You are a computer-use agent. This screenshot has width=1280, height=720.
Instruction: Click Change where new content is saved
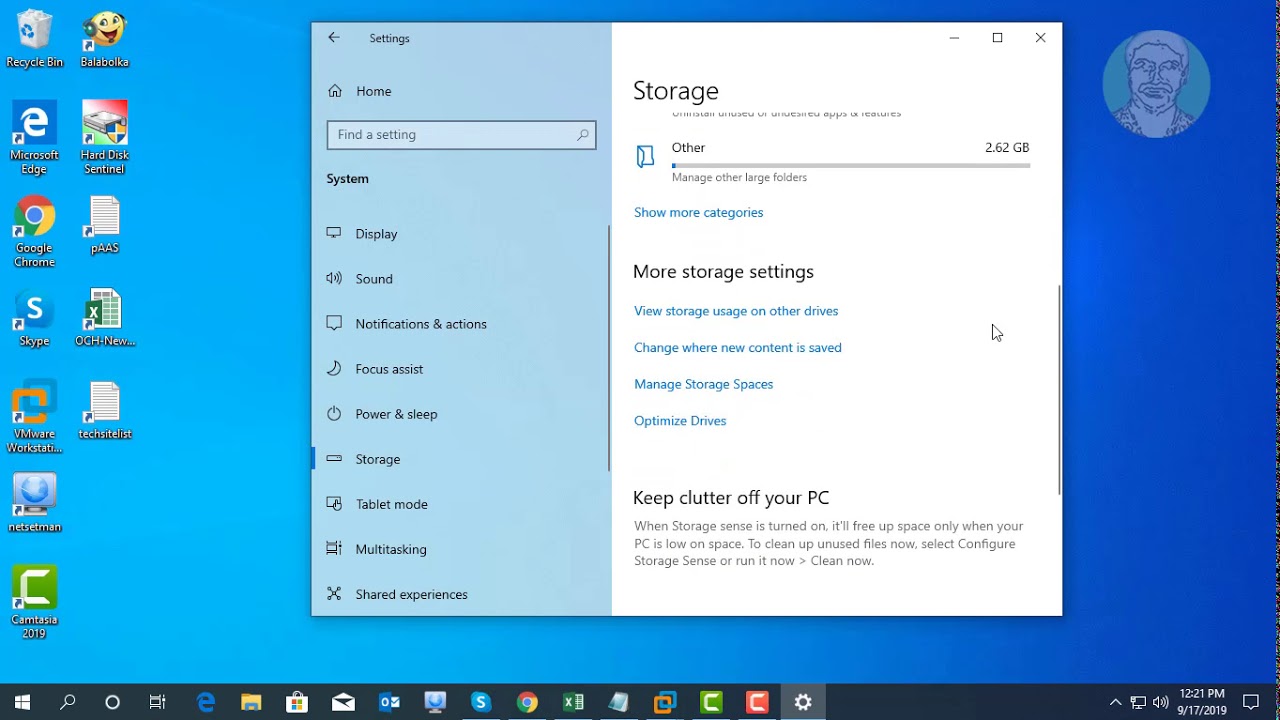pyautogui.click(x=738, y=348)
